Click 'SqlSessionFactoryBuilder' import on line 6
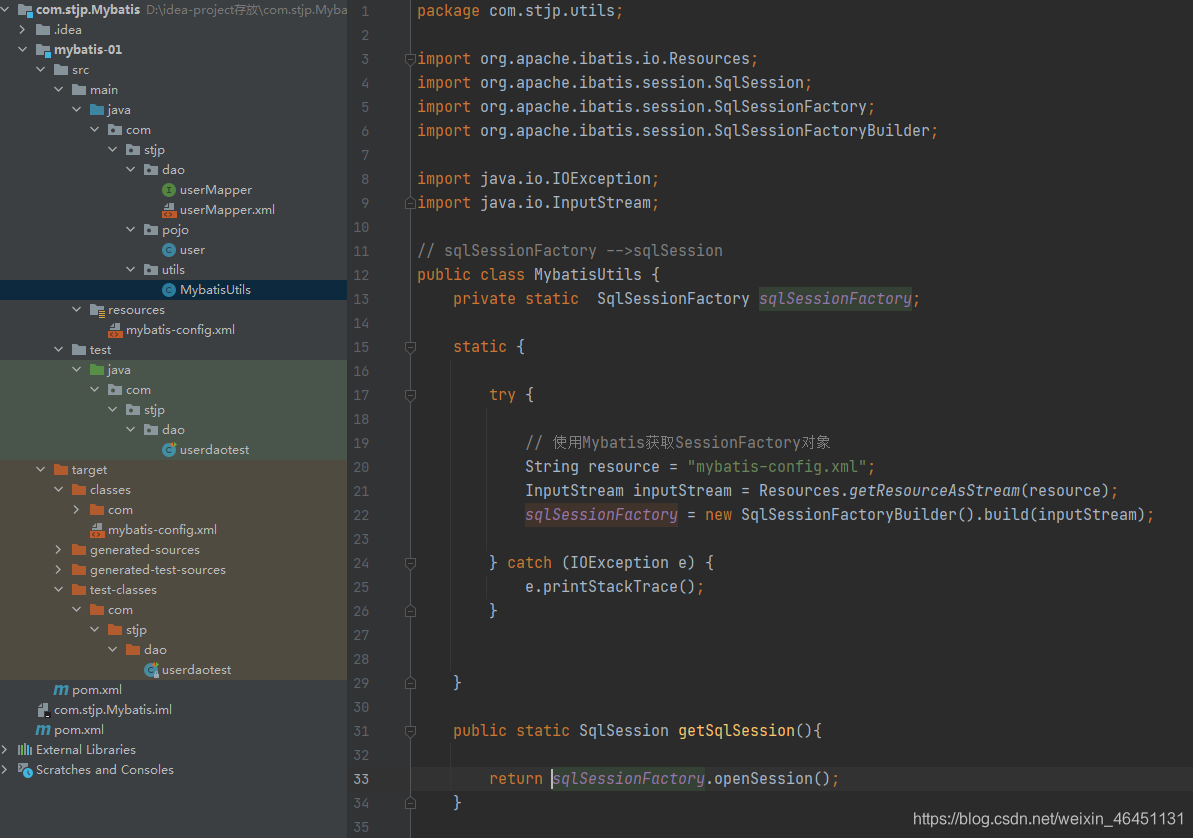 point(822,131)
